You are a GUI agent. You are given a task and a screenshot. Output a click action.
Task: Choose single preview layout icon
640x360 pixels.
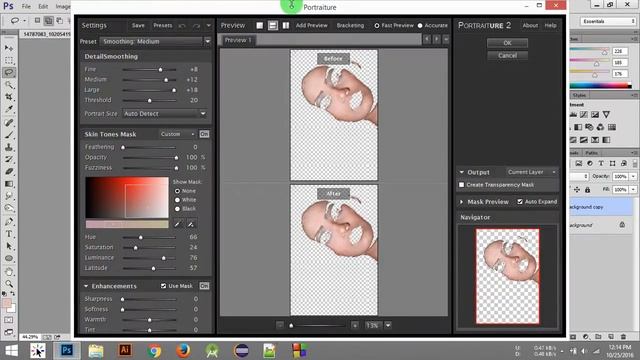[260, 25]
